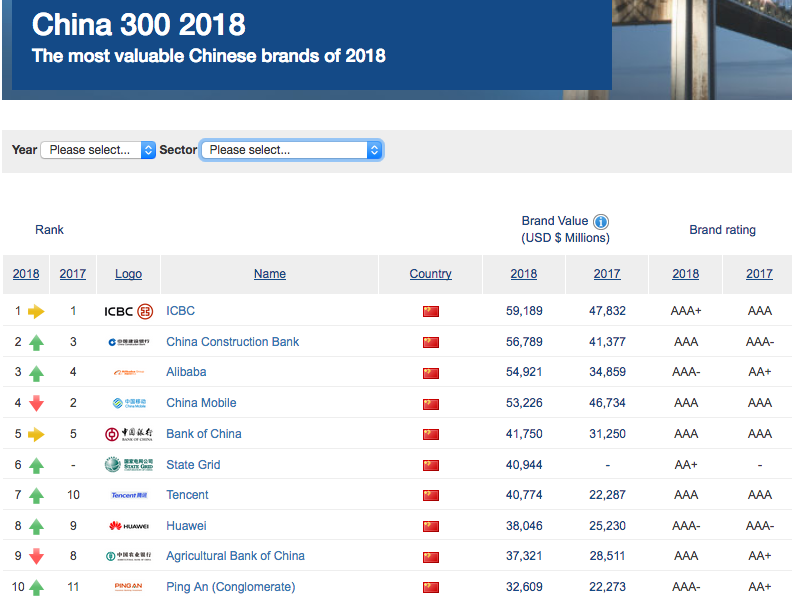
Task: Sort by Country column header
Action: point(430,274)
